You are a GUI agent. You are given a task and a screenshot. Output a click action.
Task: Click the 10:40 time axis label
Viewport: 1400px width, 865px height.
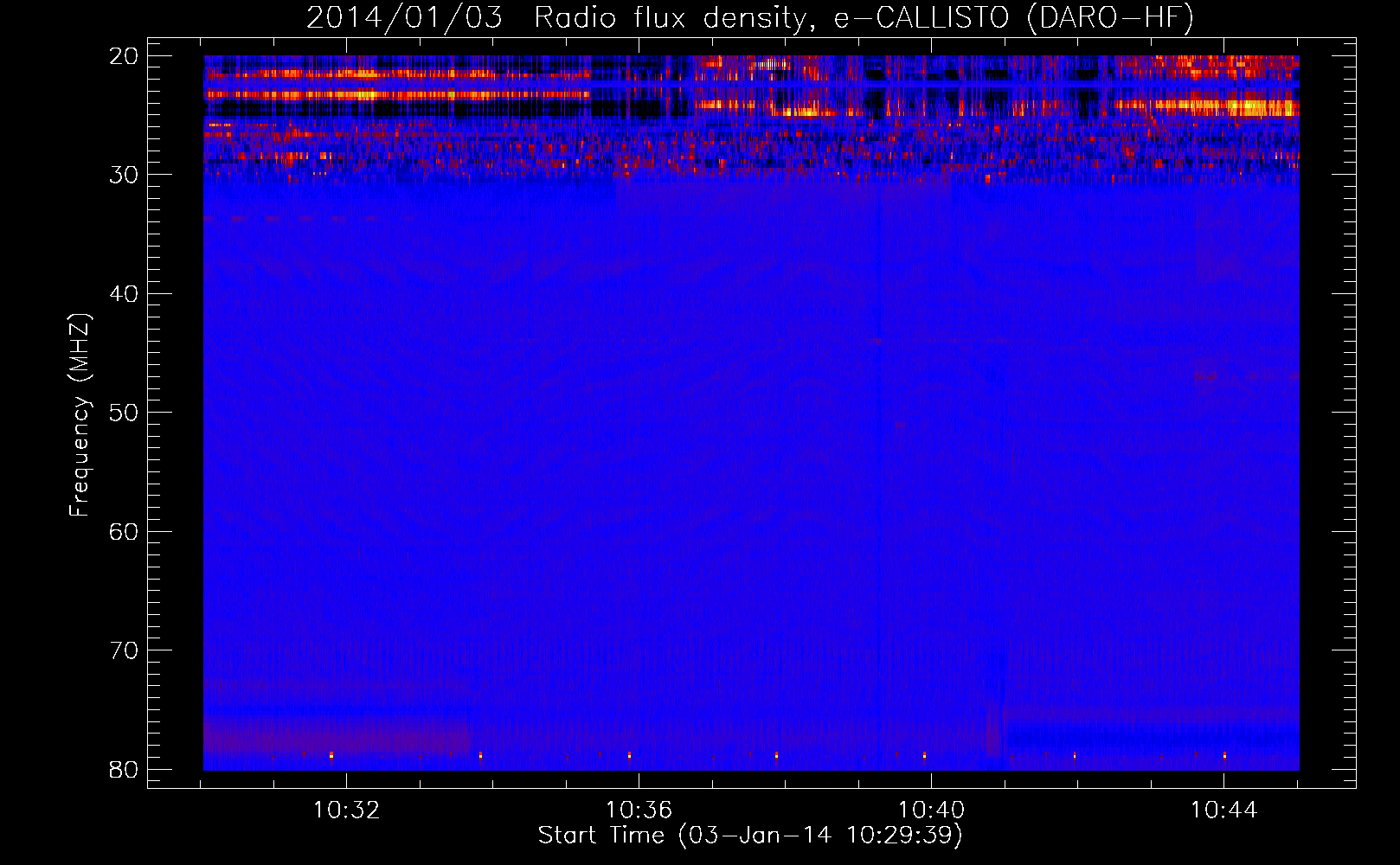[x=932, y=811]
